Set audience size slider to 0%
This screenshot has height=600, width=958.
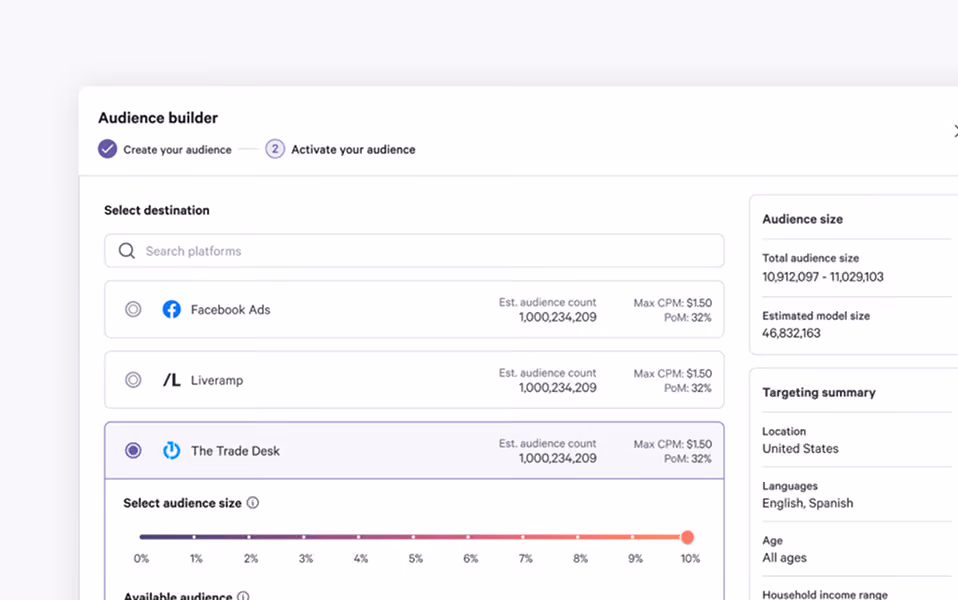click(x=142, y=537)
